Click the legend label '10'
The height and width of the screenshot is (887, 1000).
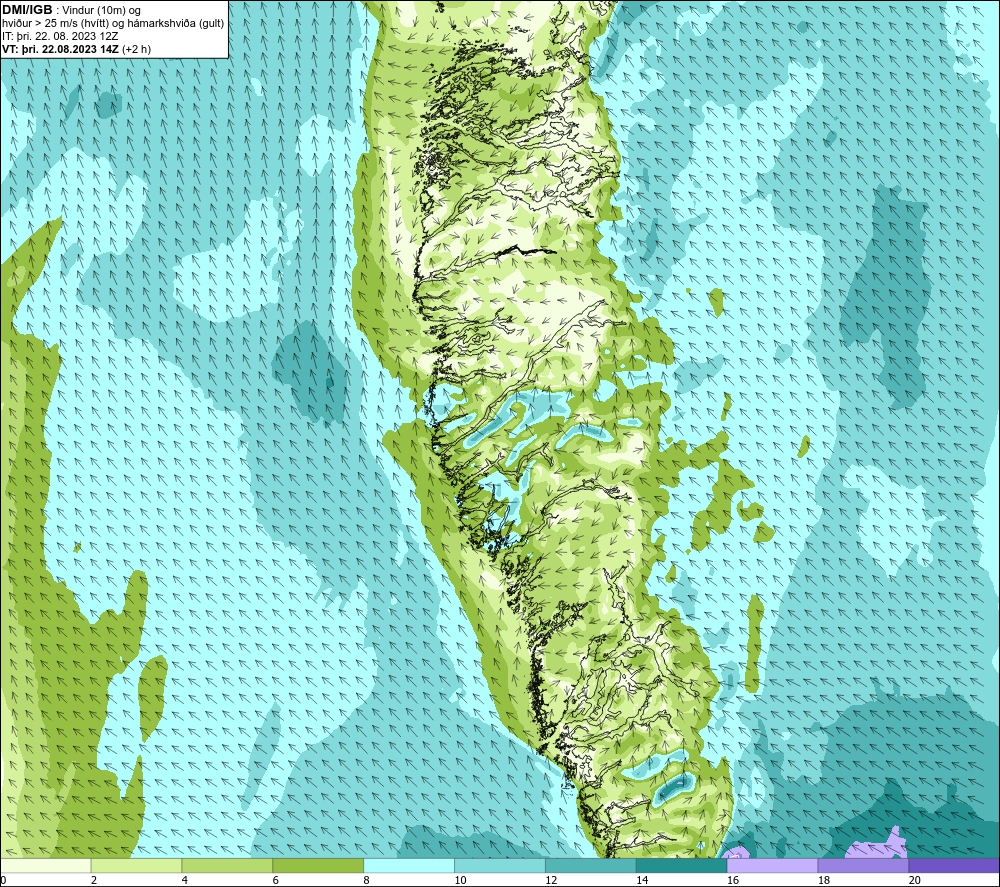point(460,880)
